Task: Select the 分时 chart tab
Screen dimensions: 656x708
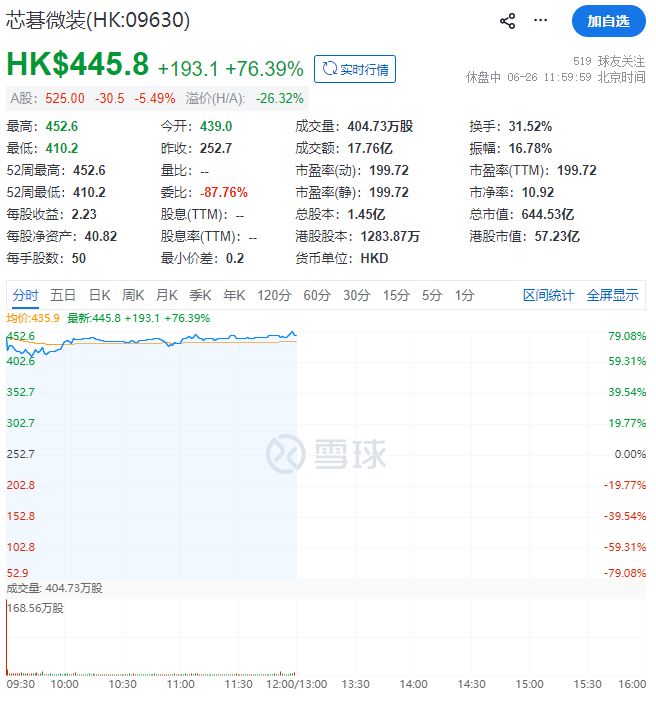Action: click(x=25, y=295)
